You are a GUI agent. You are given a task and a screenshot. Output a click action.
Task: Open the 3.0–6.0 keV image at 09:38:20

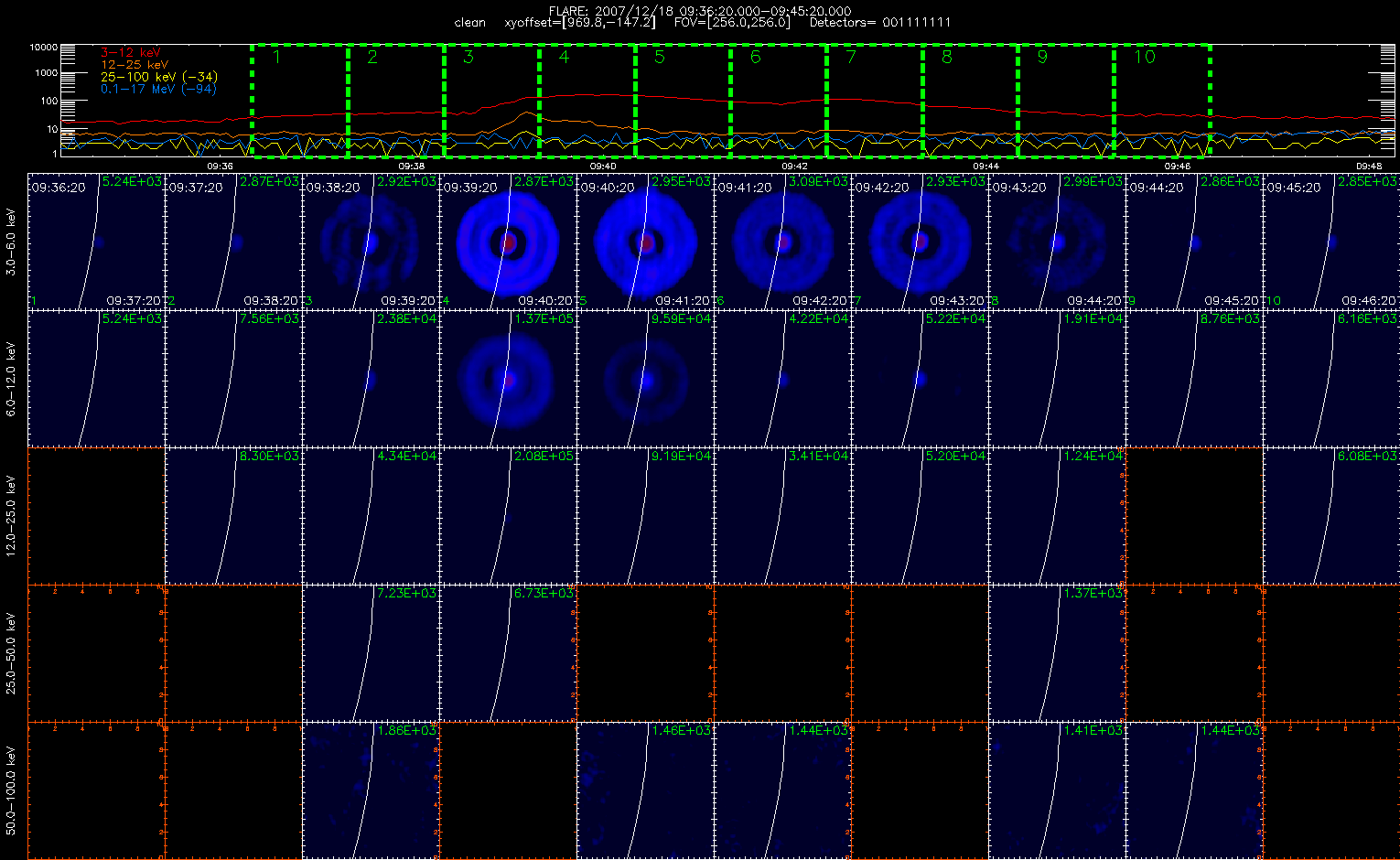pos(371,241)
